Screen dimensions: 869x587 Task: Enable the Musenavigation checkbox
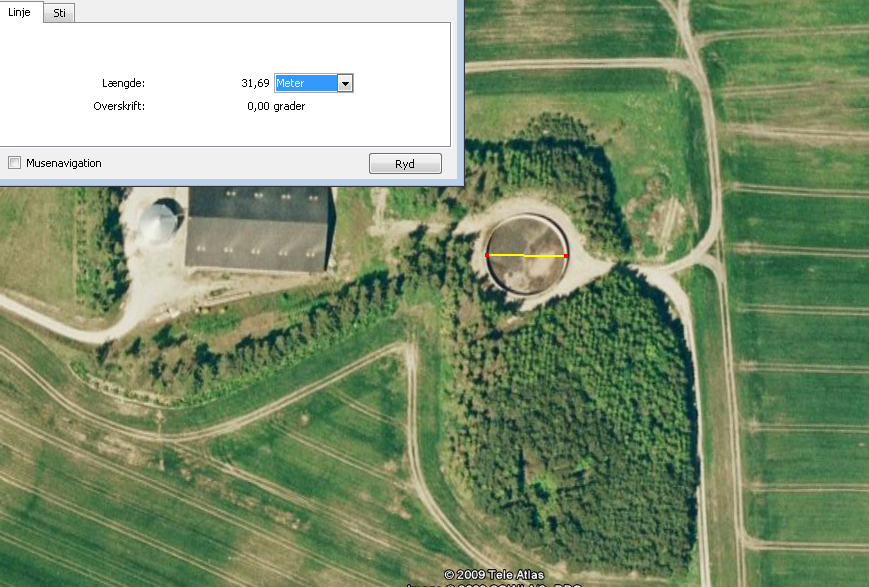point(15,163)
